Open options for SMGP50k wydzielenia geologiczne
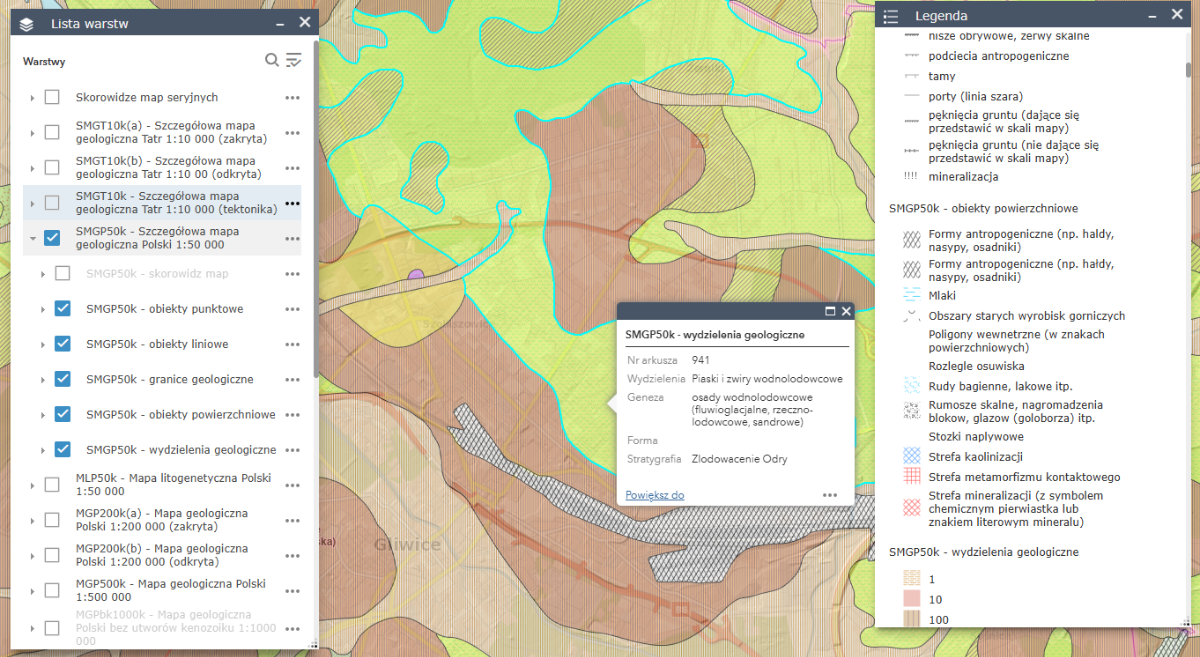 [292, 450]
